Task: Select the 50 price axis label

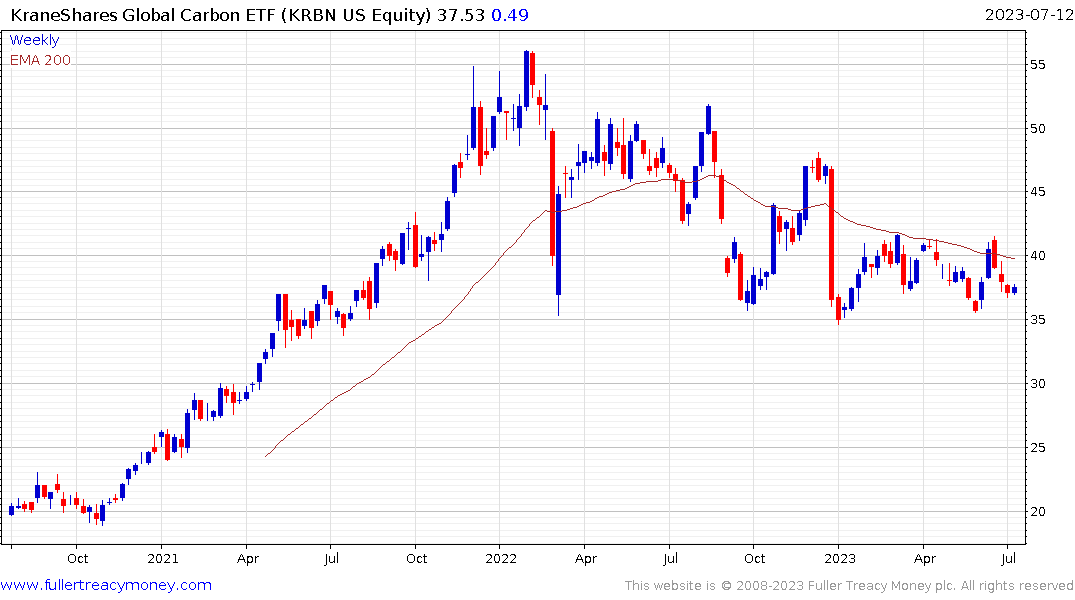Action: (1037, 128)
